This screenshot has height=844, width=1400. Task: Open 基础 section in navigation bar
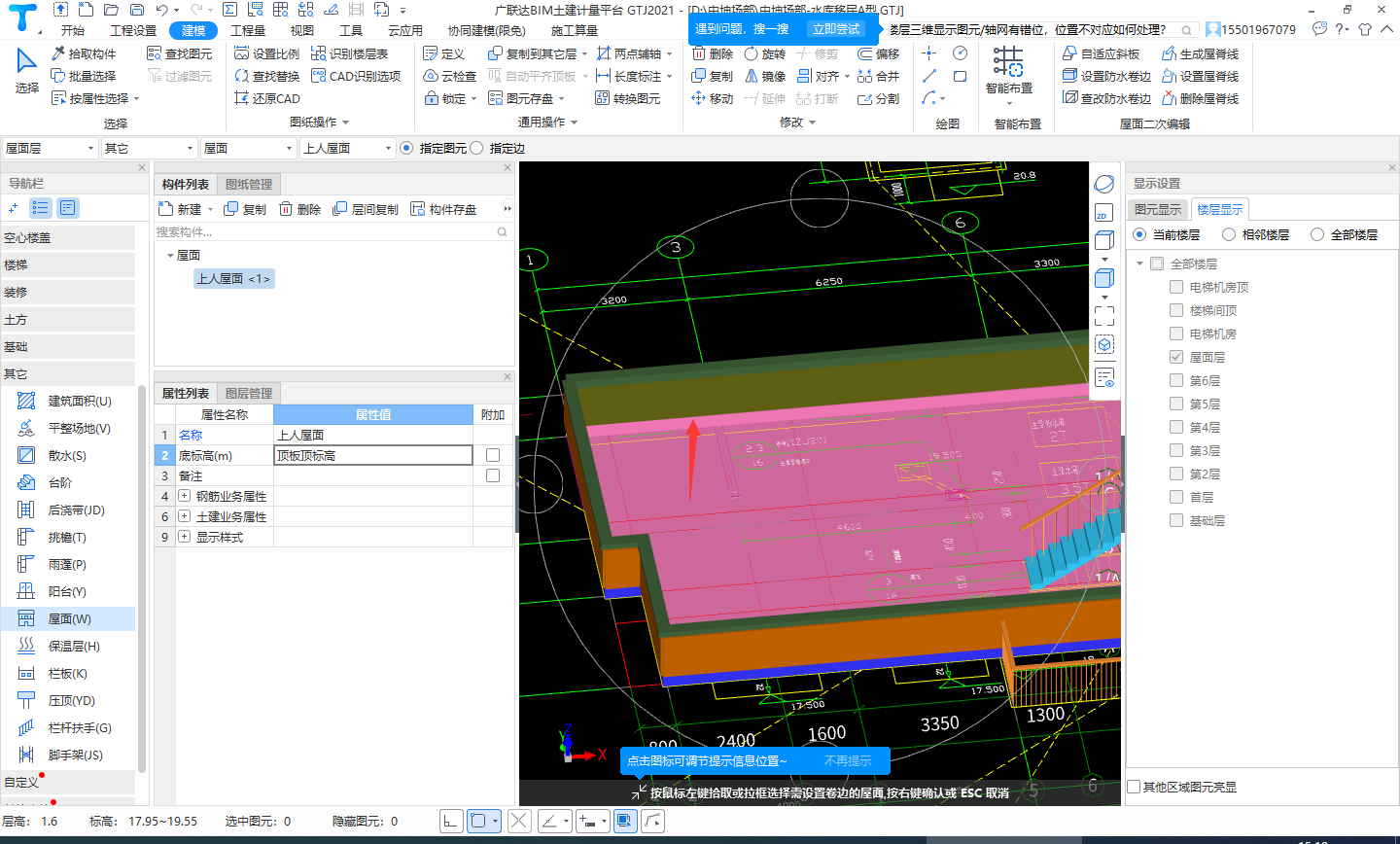click(68, 346)
